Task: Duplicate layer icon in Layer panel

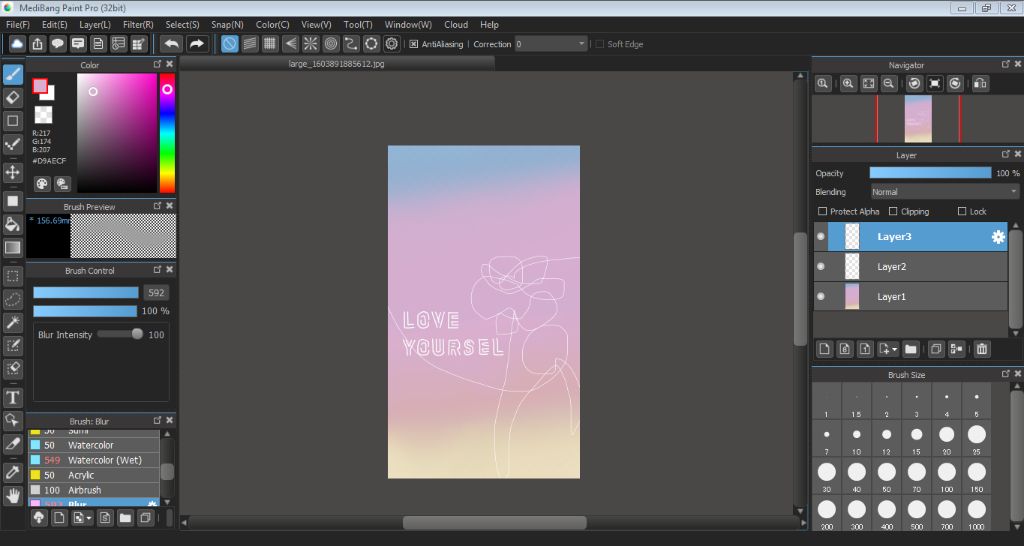Action: (936, 349)
